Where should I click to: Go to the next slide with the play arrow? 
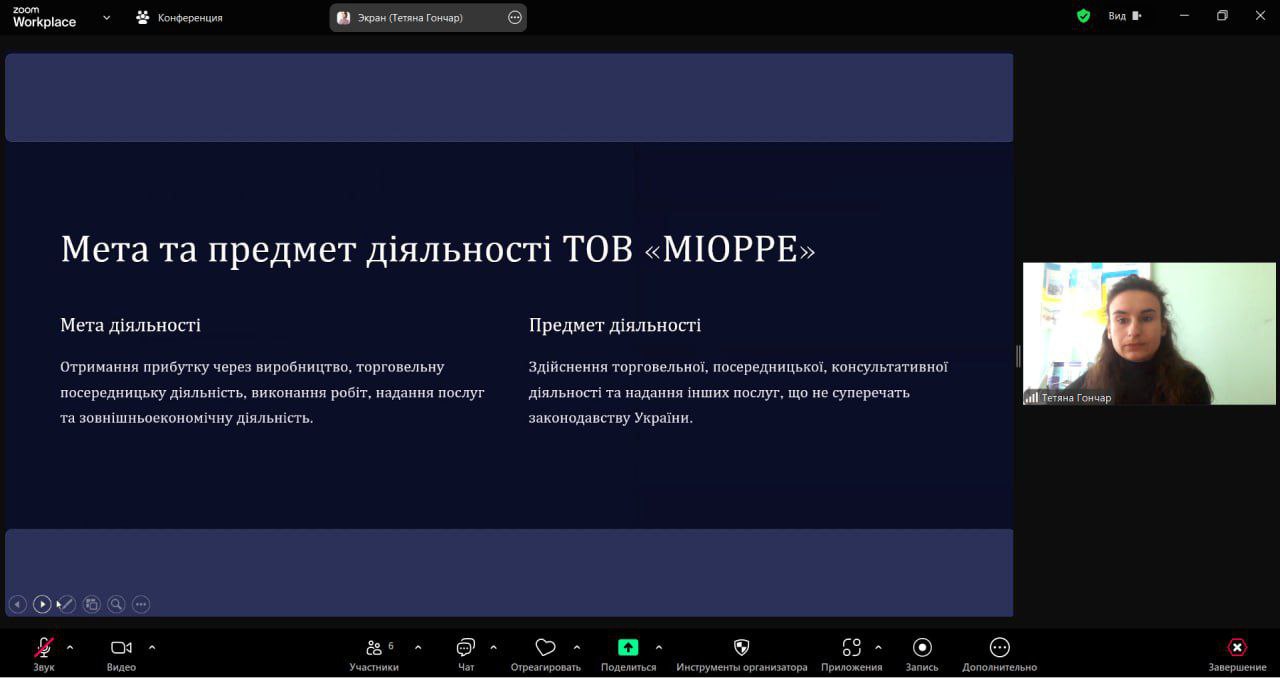(42, 604)
